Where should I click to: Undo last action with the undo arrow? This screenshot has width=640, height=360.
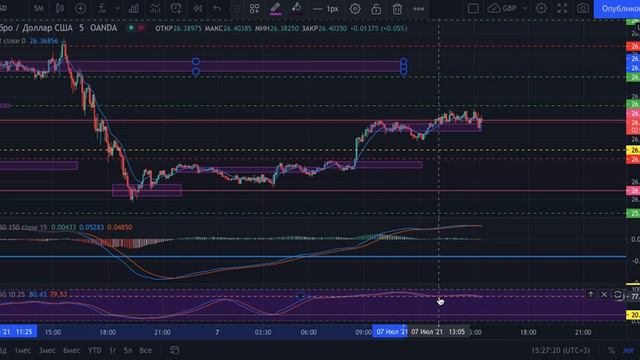point(217,8)
